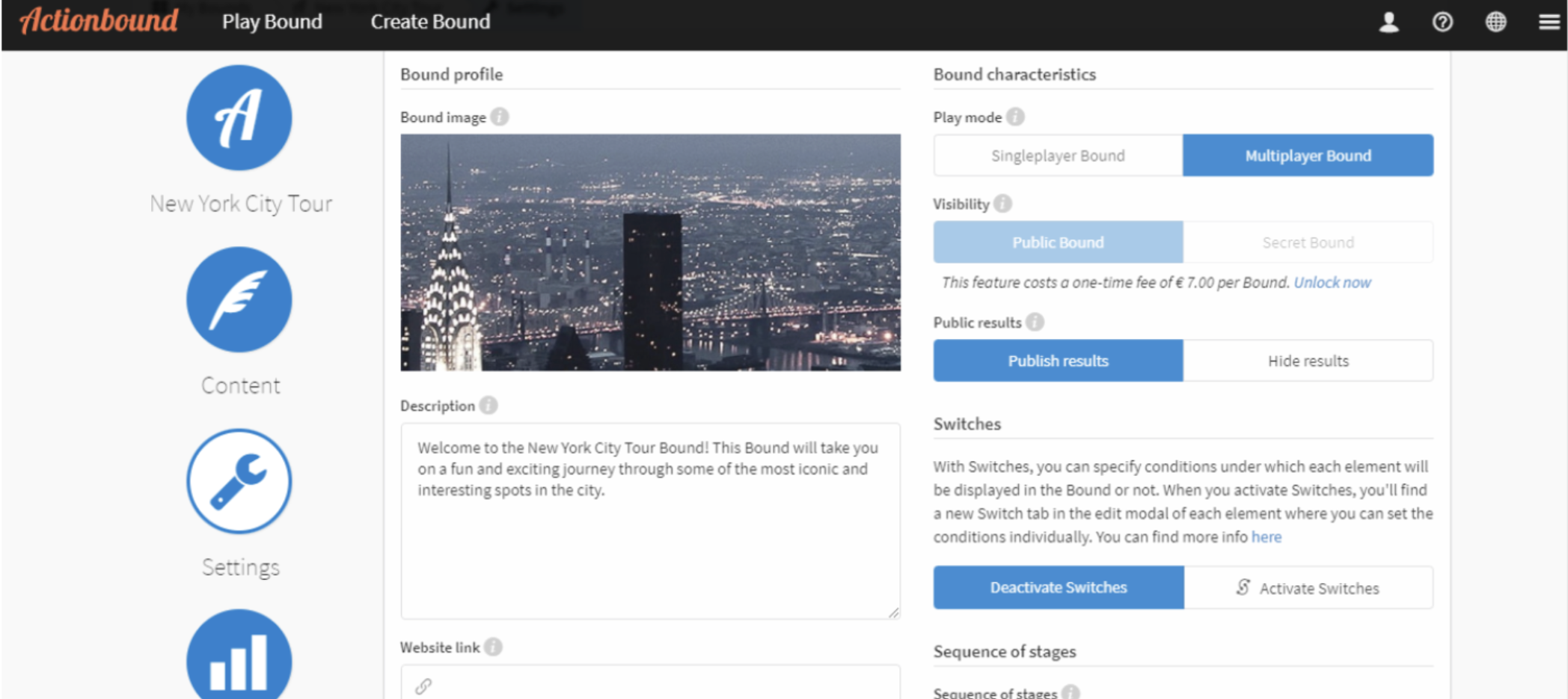Open the help question mark icon
The height and width of the screenshot is (699, 1568).
1442,22
